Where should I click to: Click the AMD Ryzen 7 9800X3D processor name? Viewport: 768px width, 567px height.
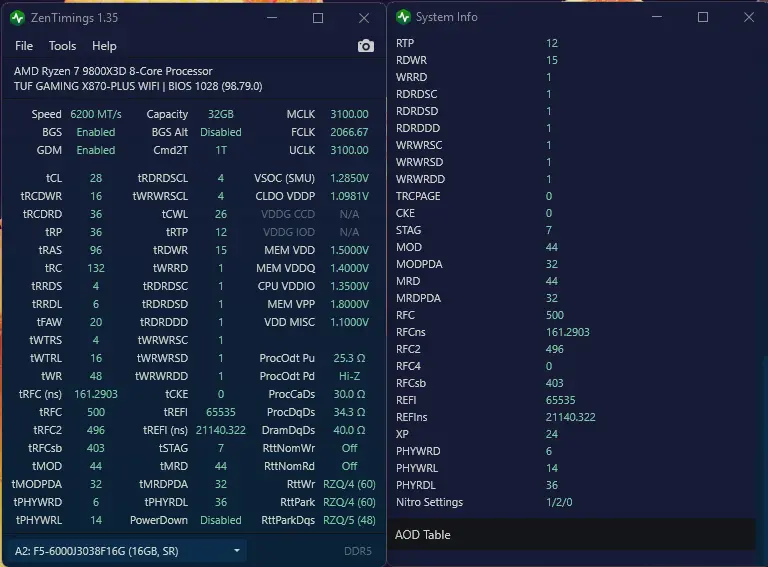point(113,71)
